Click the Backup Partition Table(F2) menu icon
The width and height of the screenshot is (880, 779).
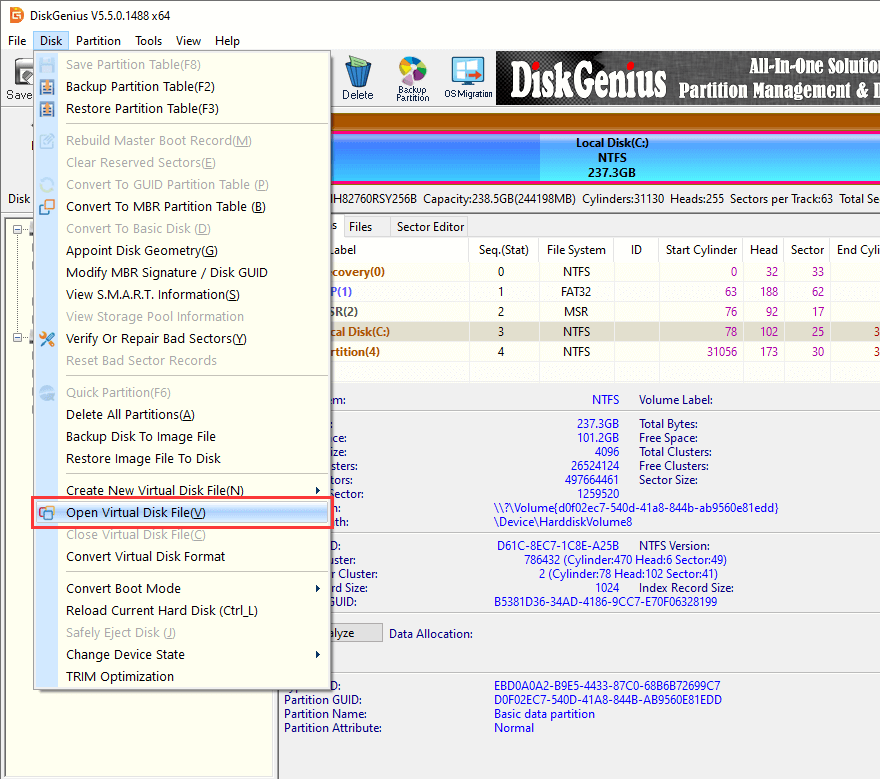(47, 87)
